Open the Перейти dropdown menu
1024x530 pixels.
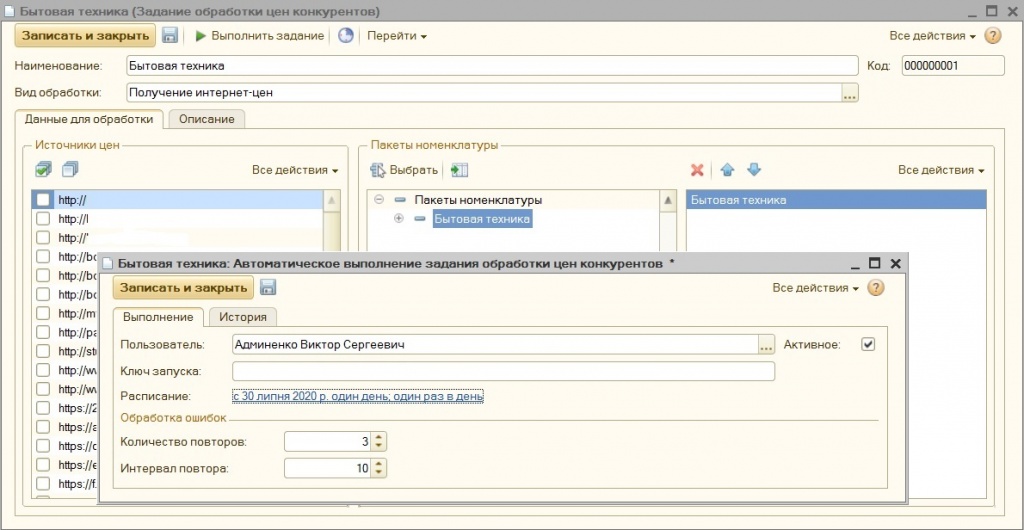(396, 36)
